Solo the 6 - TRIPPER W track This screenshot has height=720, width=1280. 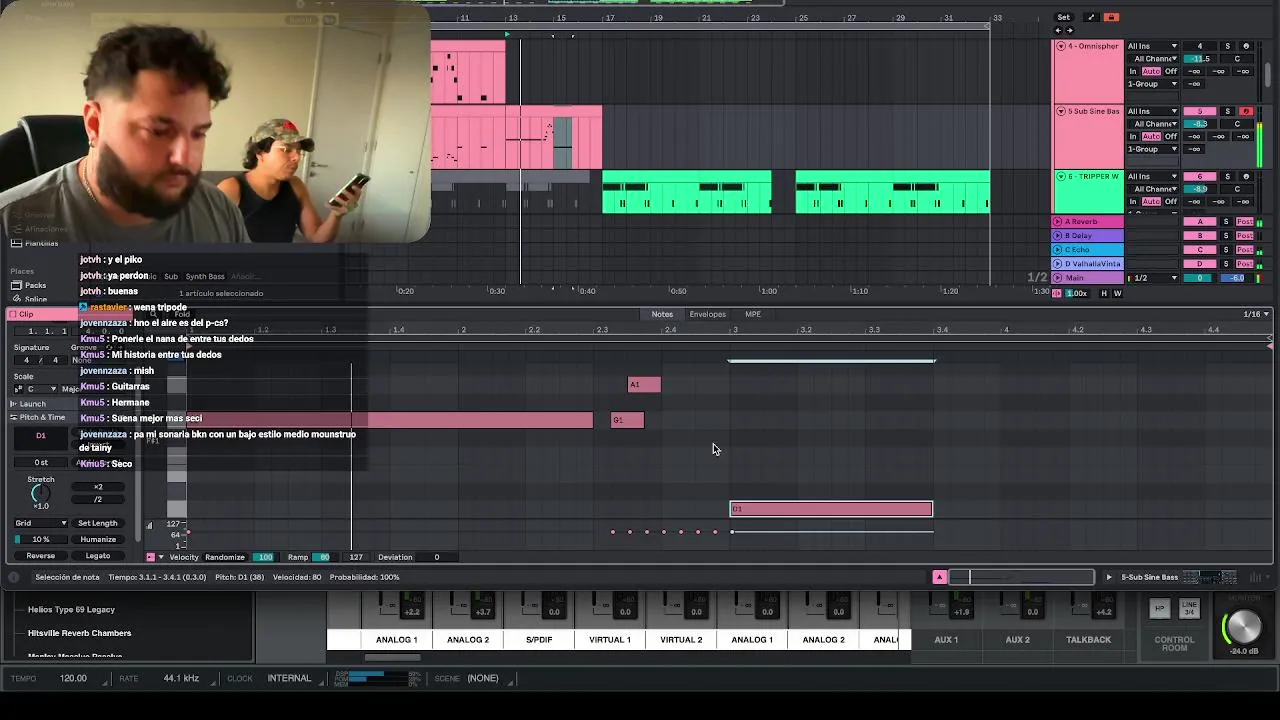point(1228,176)
